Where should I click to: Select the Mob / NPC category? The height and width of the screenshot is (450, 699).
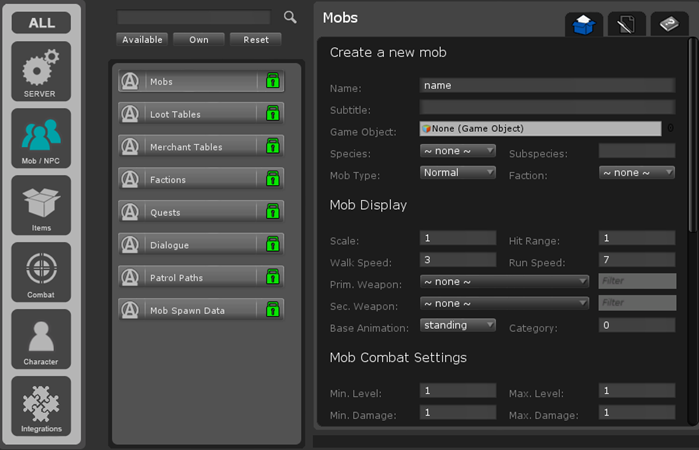(x=41, y=139)
